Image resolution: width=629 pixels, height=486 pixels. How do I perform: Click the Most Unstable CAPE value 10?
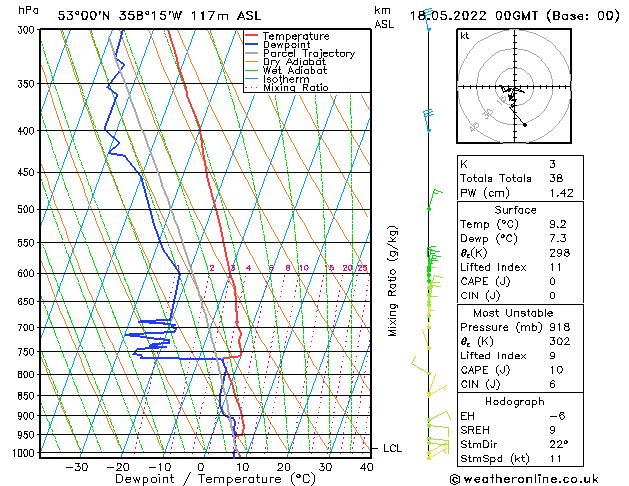pos(556,370)
